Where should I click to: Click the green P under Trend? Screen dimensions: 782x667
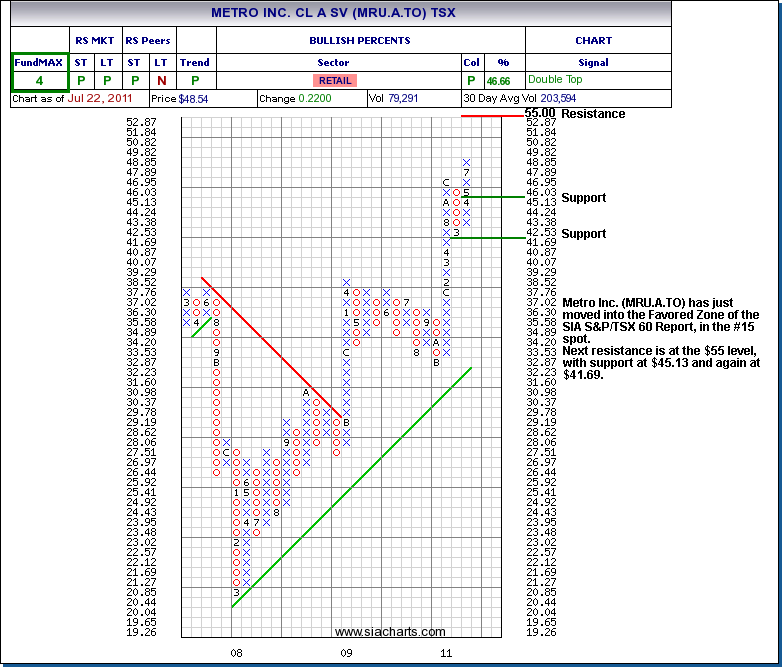click(195, 80)
